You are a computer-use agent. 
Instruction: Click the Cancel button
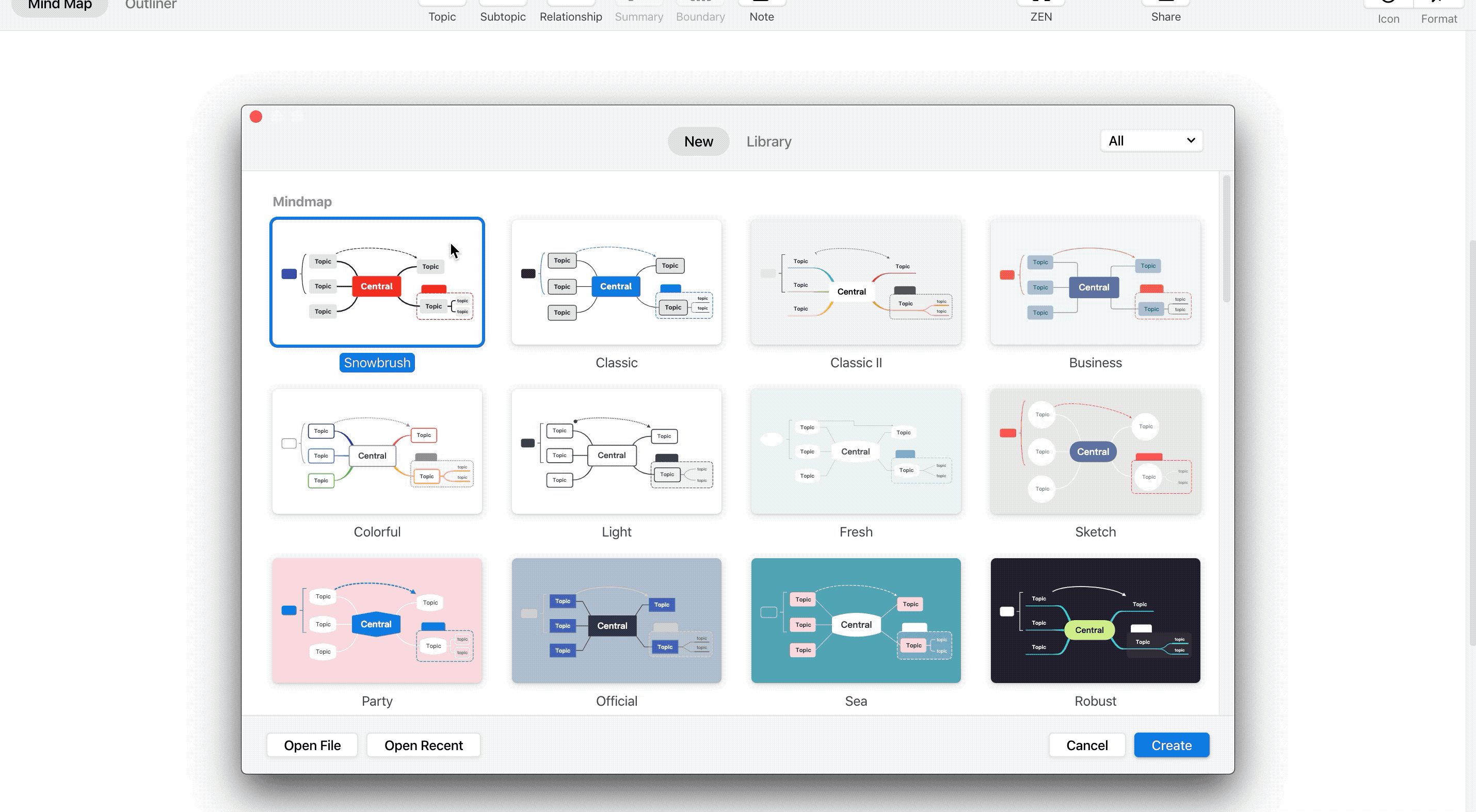1086,745
